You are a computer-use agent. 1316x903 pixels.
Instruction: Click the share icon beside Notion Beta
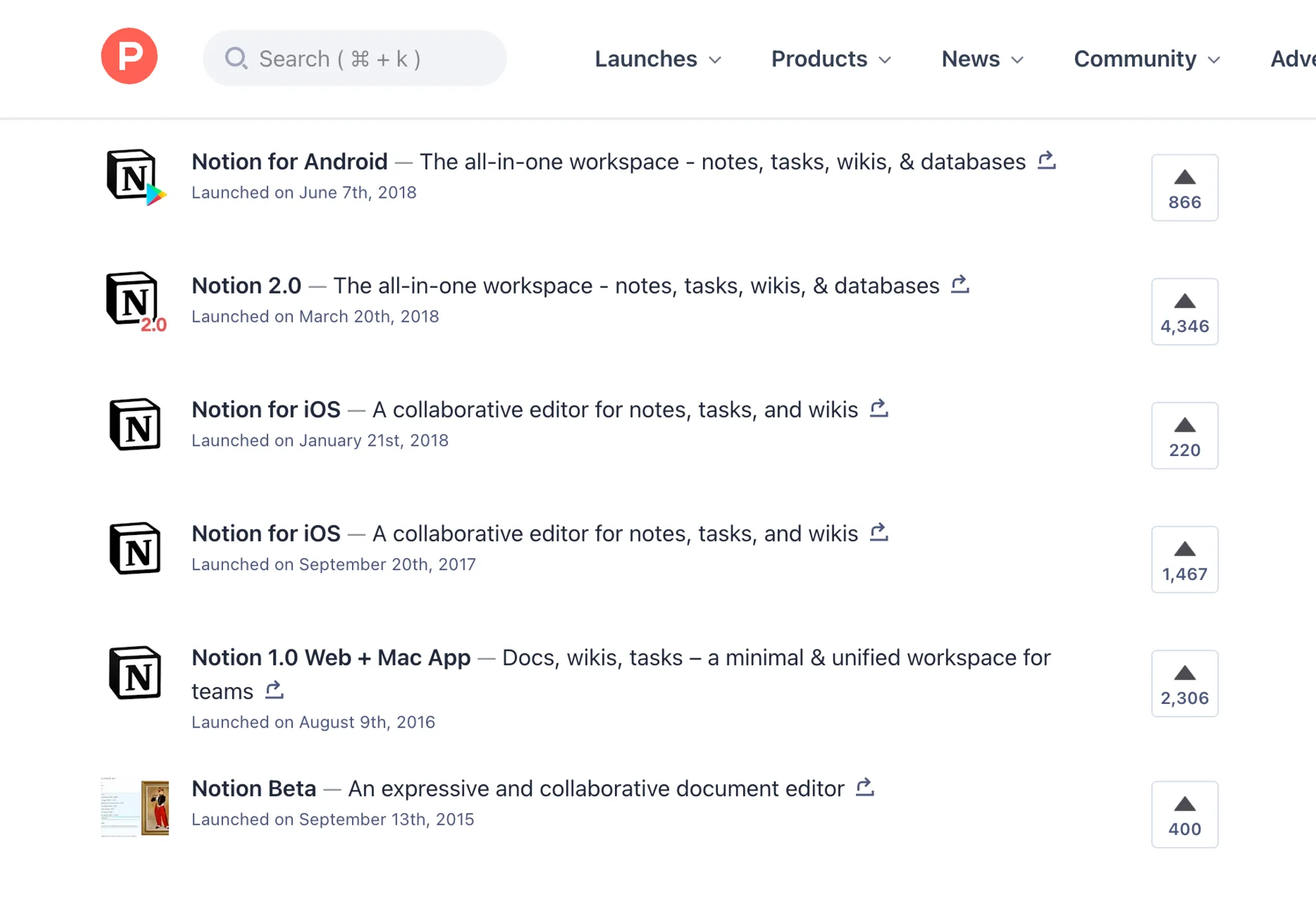coord(864,787)
